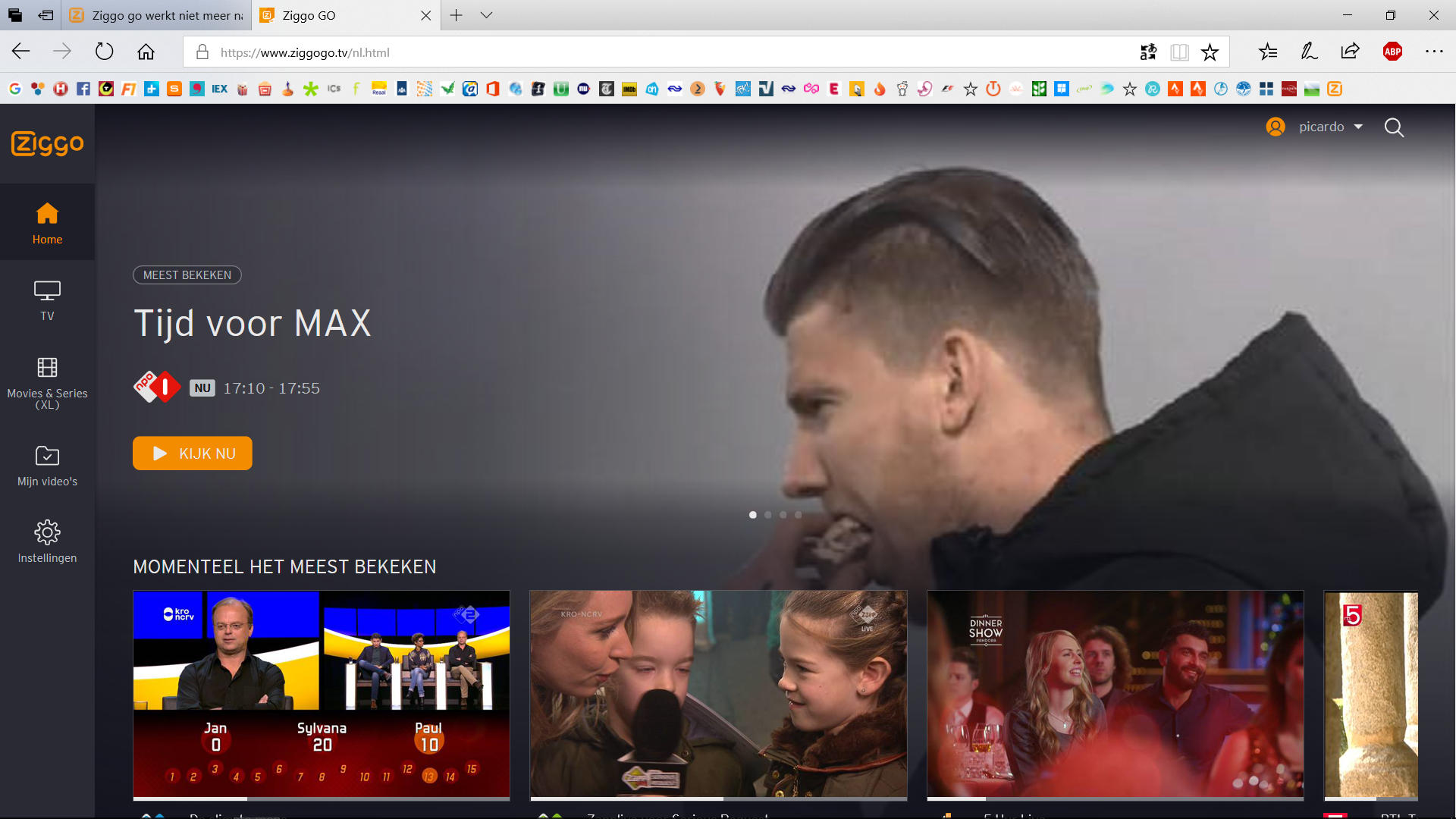Select the fourth carousel dot
Viewport: 1456px width, 819px height.
pos(799,515)
